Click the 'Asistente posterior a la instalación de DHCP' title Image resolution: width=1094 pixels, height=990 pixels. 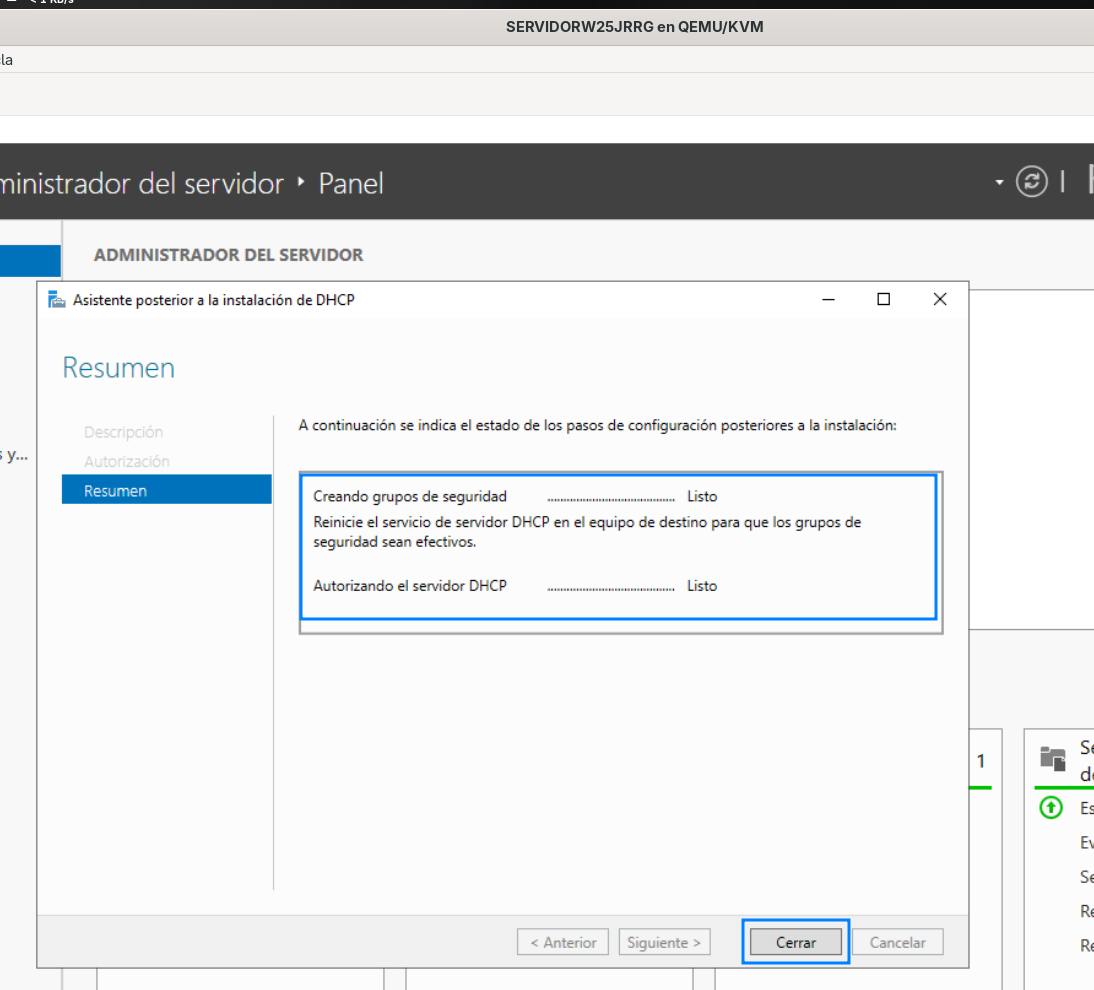pos(213,300)
